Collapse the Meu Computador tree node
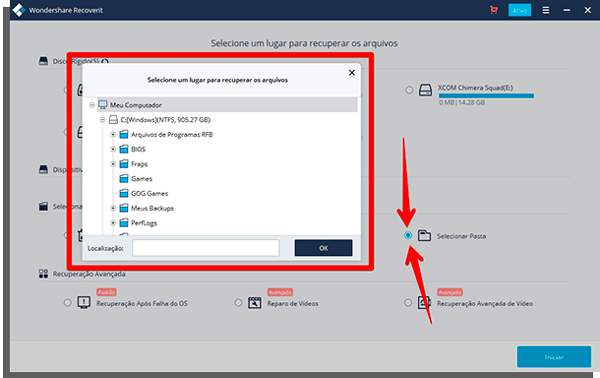Image resolution: width=600 pixels, height=378 pixels. [x=92, y=105]
